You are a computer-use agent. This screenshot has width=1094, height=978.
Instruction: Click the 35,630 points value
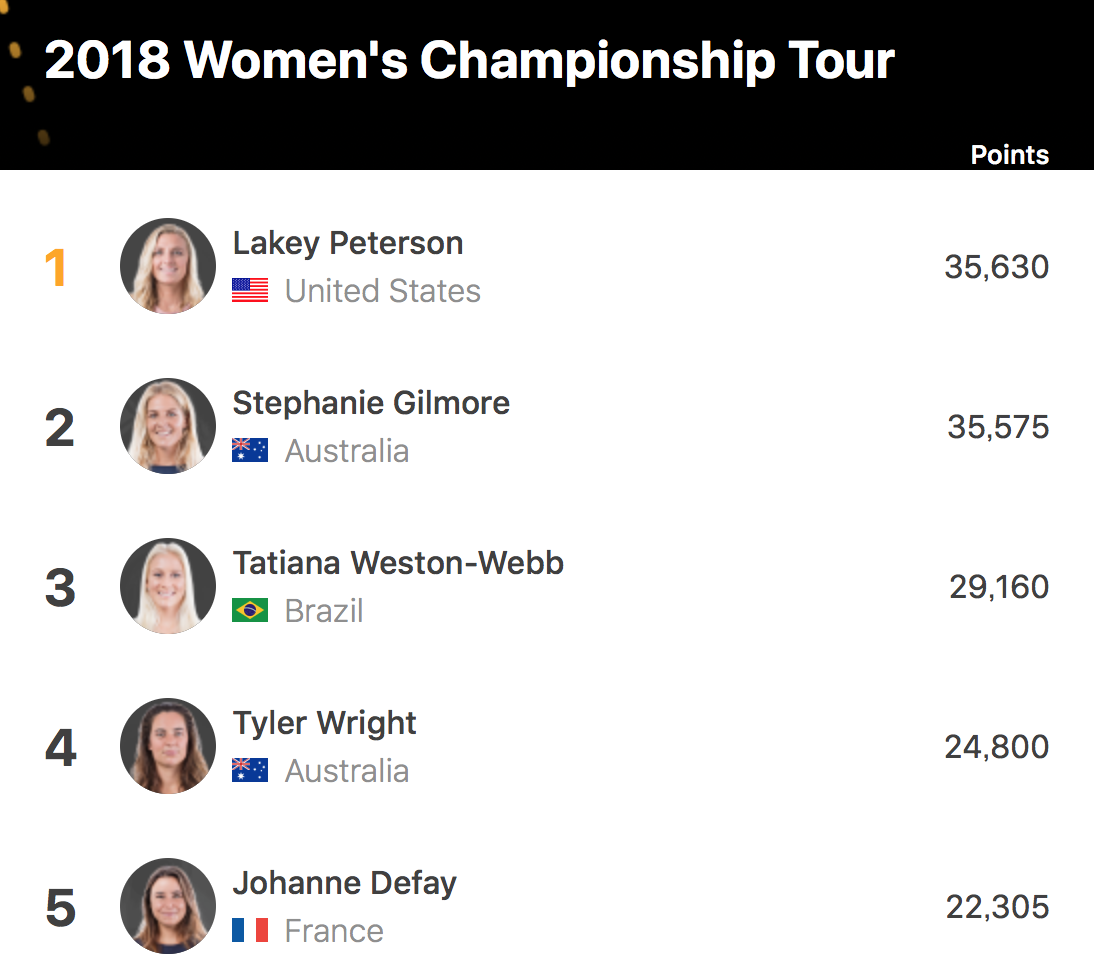pyautogui.click(x=996, y=267)
